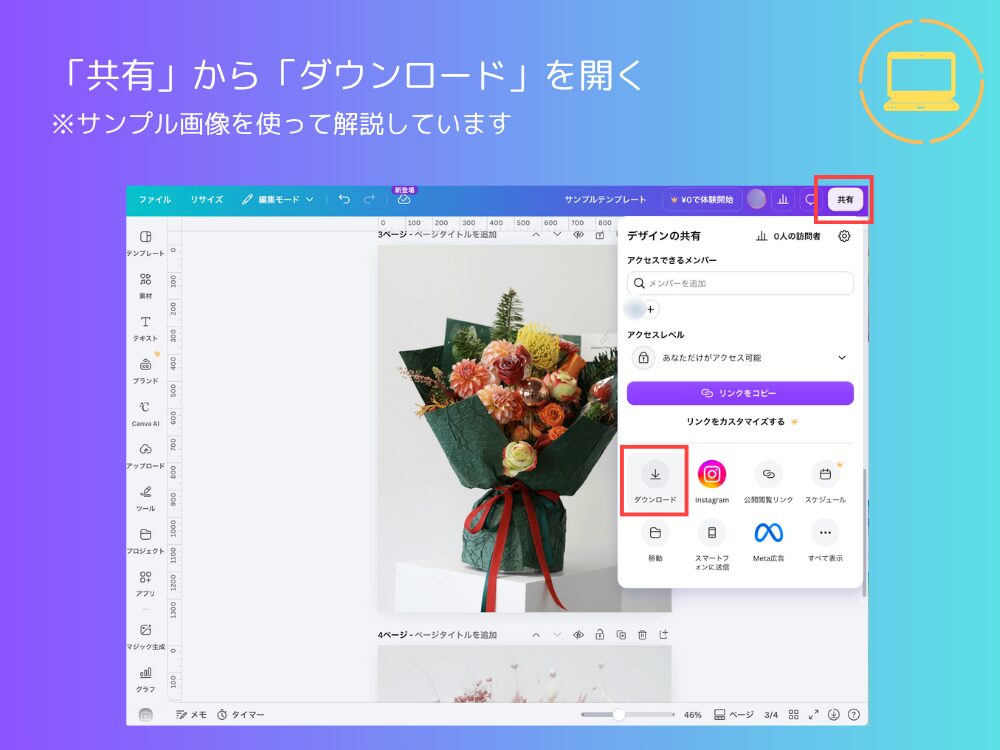Open the ファイル menu
The height and width of the screenshot is (750, 1000).
pyautogui.click(x=154, y=200)
